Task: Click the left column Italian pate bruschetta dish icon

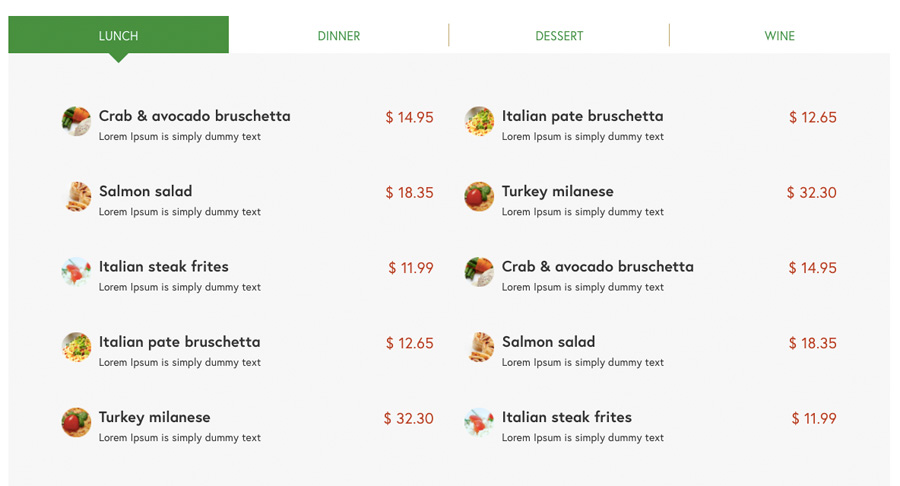Action: coord(76,347)
